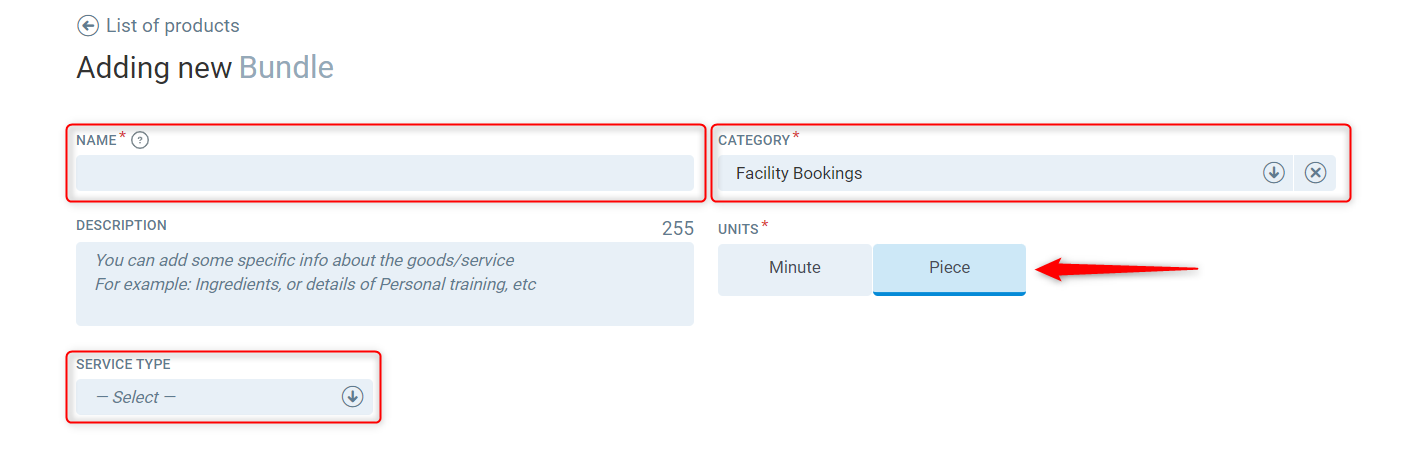Click inside the Description text area
The image size is (1412, 474).
[x=384, y=284]
